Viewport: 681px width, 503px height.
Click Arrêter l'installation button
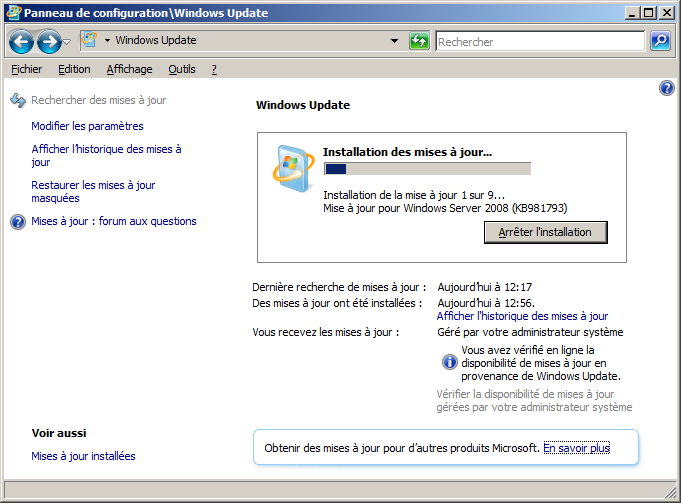coord(545,232)
